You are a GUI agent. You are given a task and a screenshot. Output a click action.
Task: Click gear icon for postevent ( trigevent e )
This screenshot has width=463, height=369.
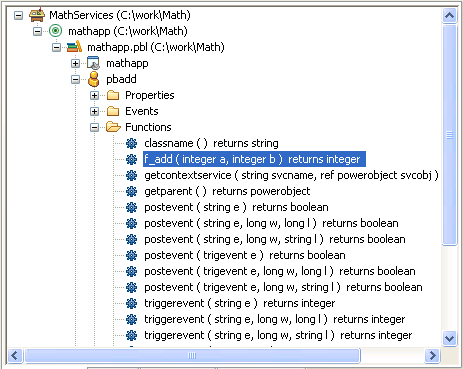pos(132,255)
